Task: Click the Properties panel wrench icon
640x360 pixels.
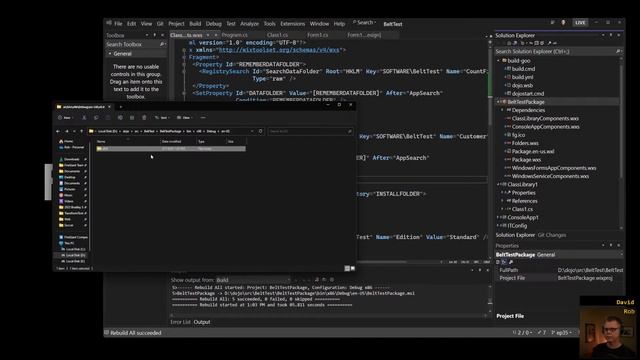Action: click(511, 262)
